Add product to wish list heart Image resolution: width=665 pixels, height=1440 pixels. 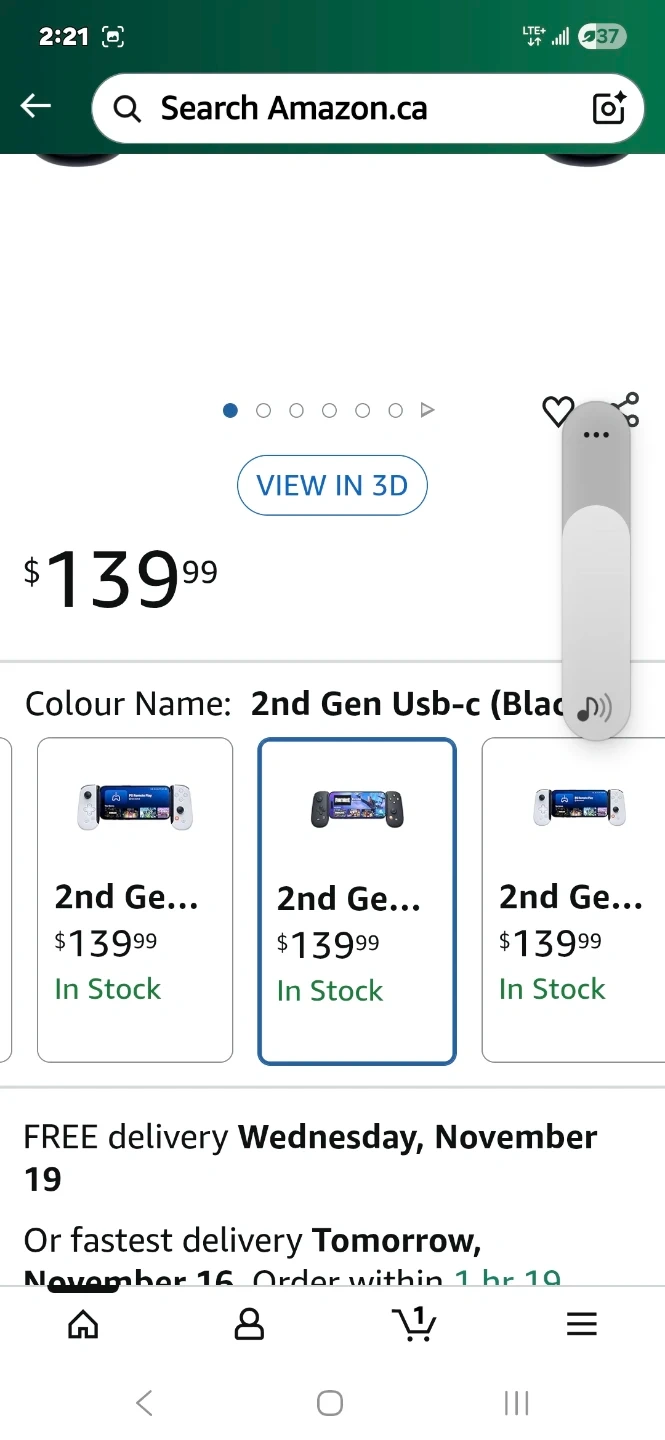pos(557,411)
